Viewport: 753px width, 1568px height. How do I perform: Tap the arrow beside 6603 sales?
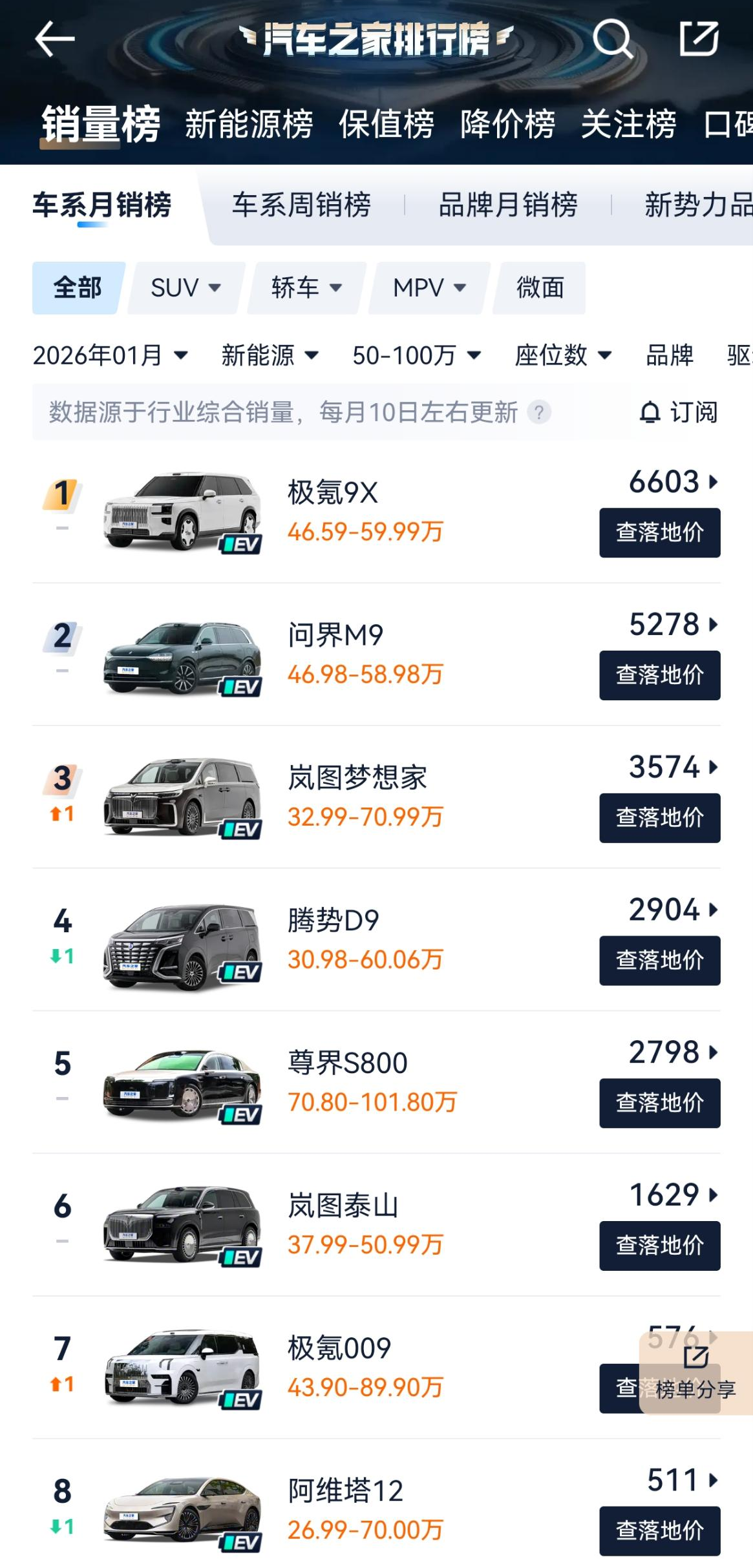coord(713,482)
